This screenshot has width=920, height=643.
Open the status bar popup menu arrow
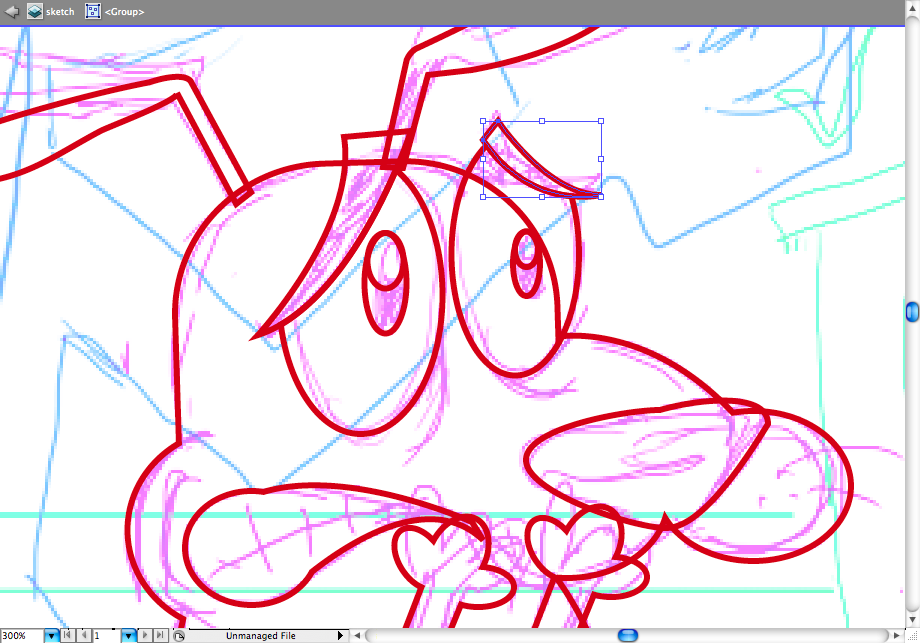(x=340, y=636)
